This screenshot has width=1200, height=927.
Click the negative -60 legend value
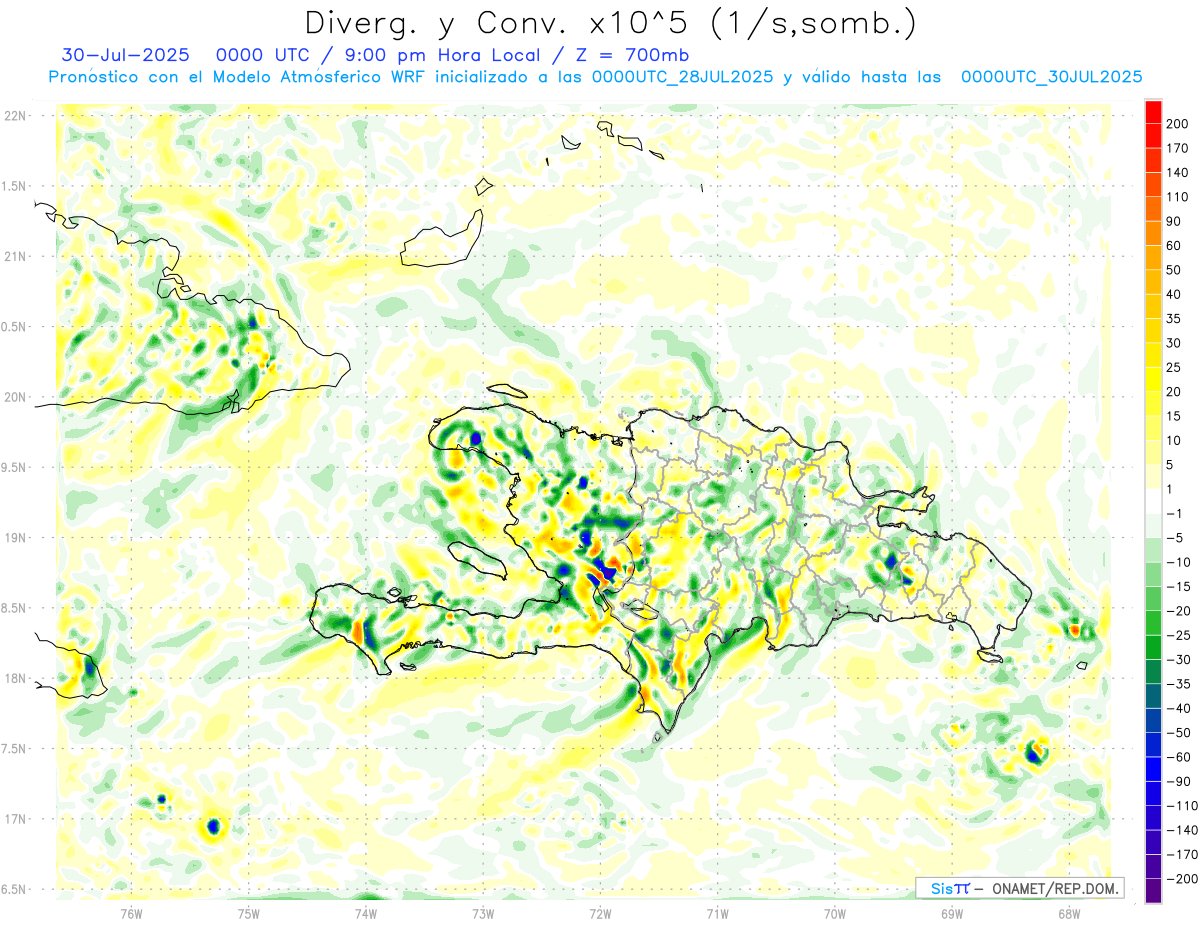[1178, 757]
